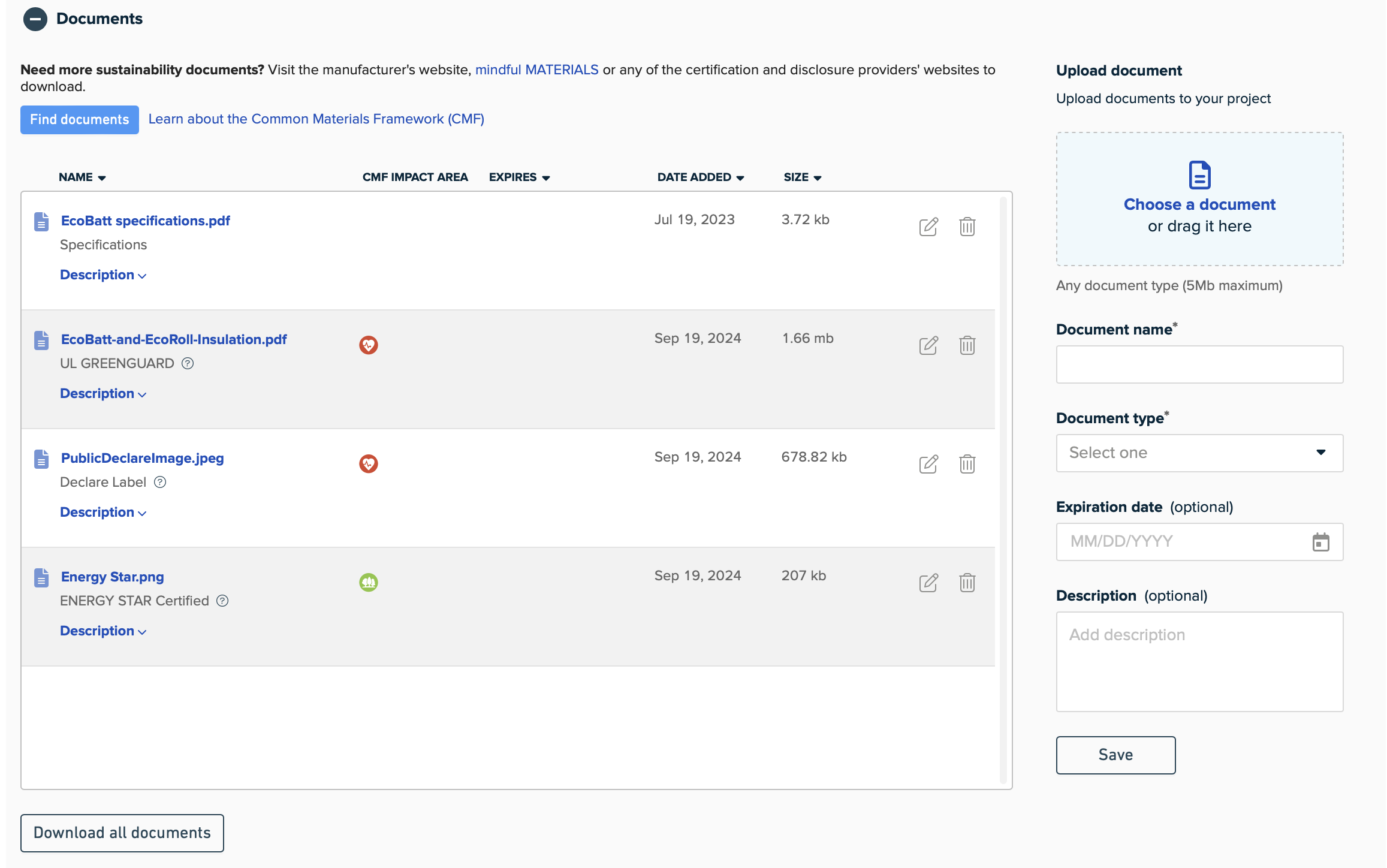Click 'ENERGY STAR Certified' type text
Image resolution: width=1387 pixels, height=868 pixels.
[x=135, y=601]
